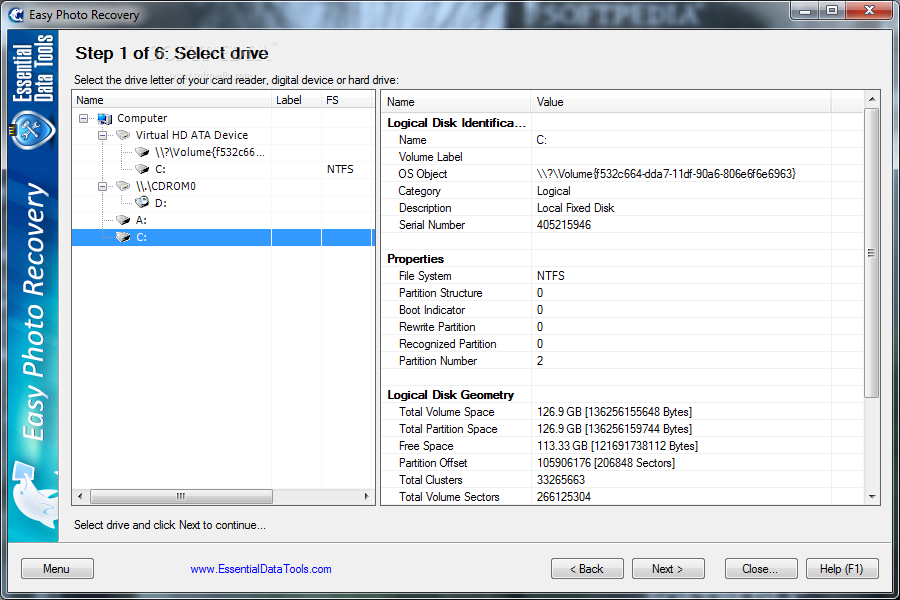
Task: Click the Serial Number value 405215946
Action: coord(564,225)
